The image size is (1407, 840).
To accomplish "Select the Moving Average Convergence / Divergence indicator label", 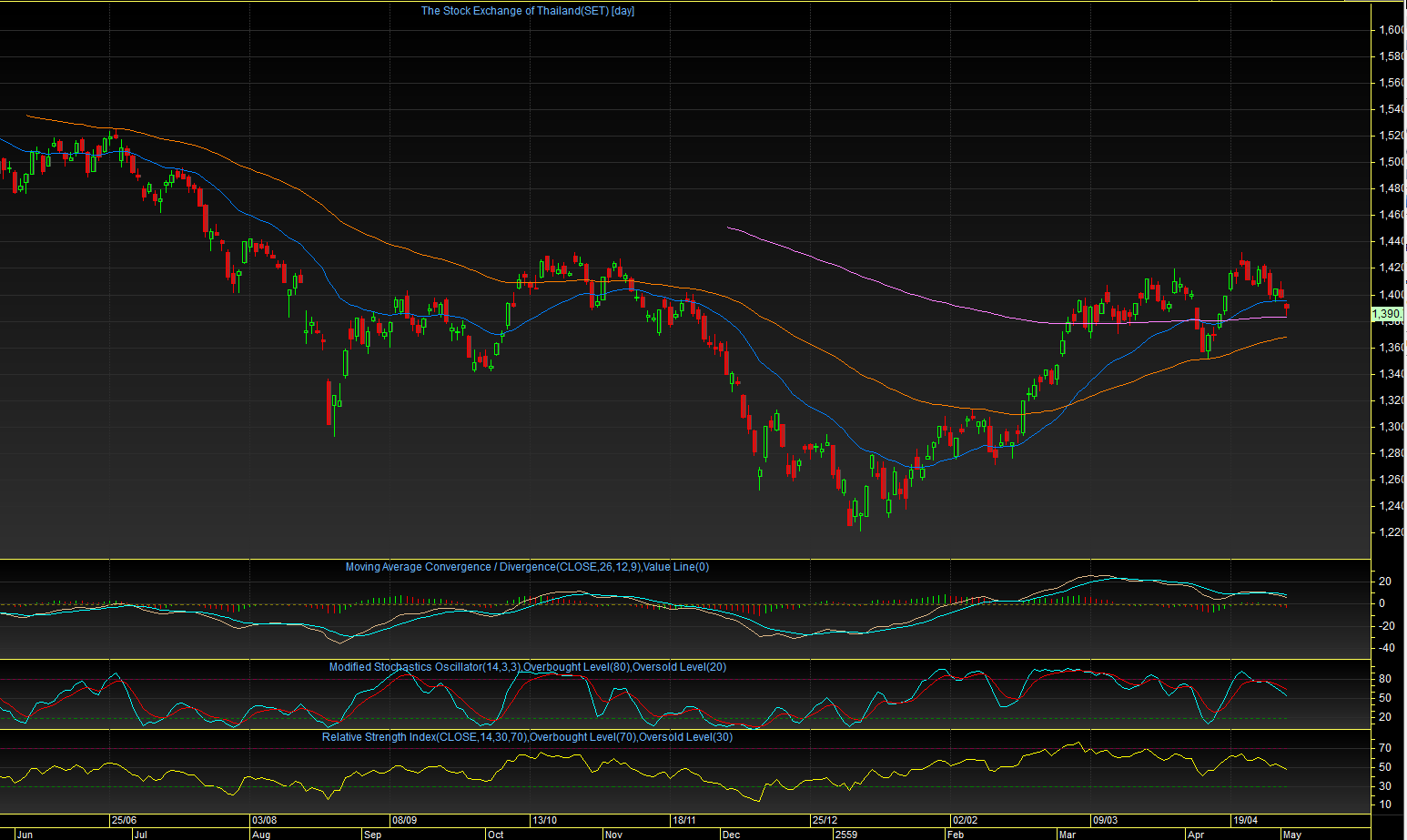I will (x=527, y=567).
